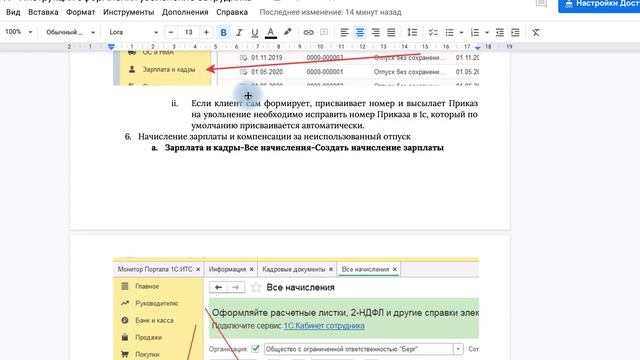Switch to the Информация tab
This screenshot has width=640, height=360.
(x=227, y=269)
